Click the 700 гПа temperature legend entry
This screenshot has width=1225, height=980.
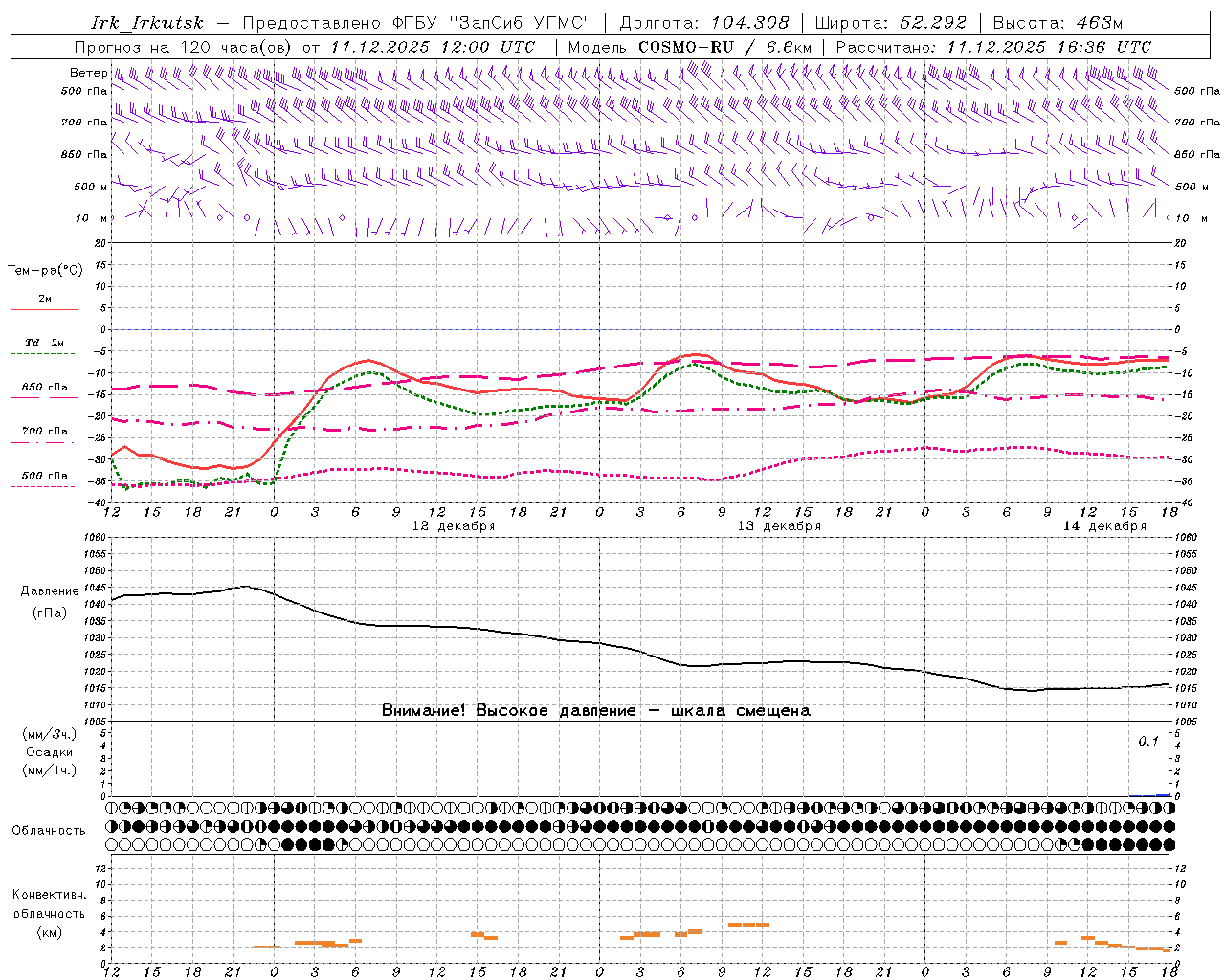click(x=44, y=432)
